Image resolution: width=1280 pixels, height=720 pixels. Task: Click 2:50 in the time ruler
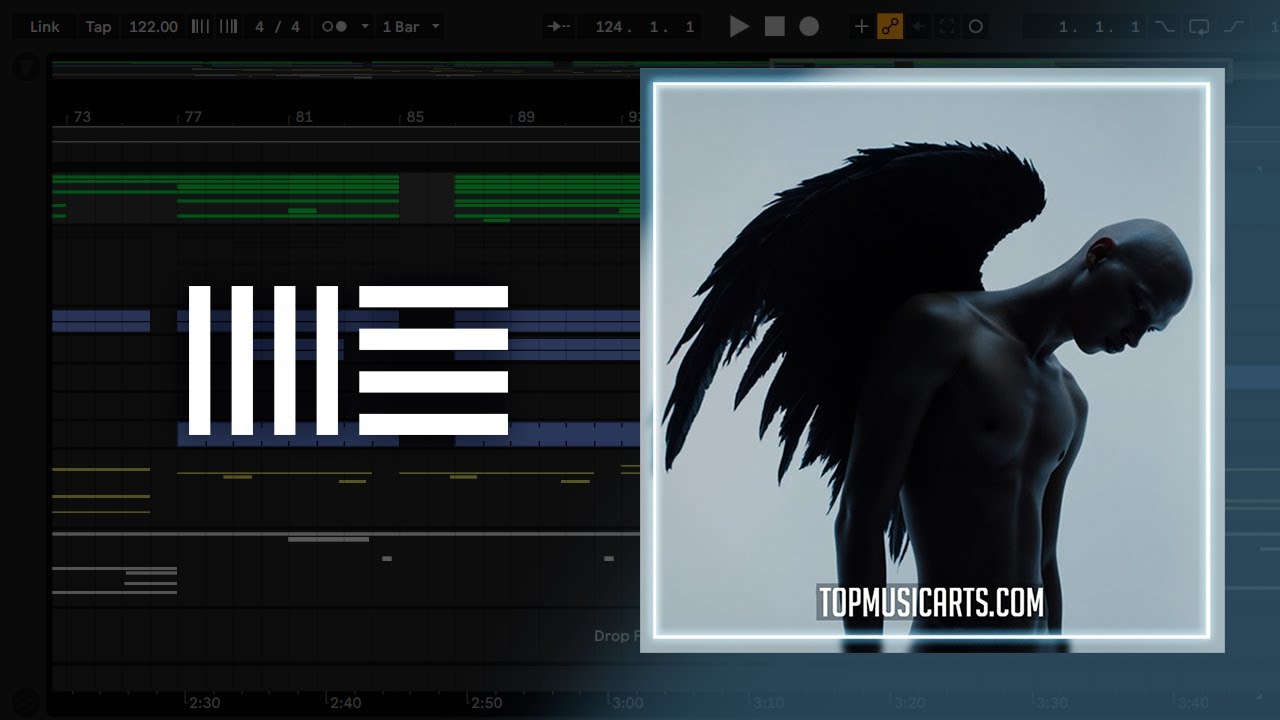click(x=486, y=703)
